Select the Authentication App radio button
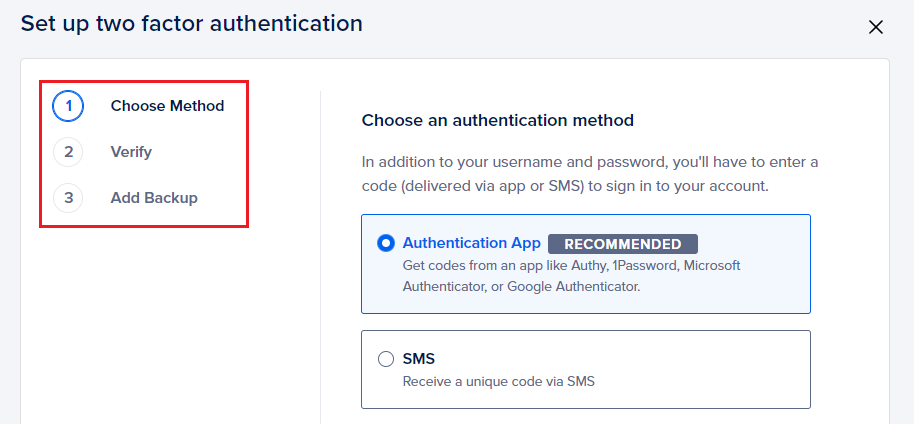 (x=386, y=243)
